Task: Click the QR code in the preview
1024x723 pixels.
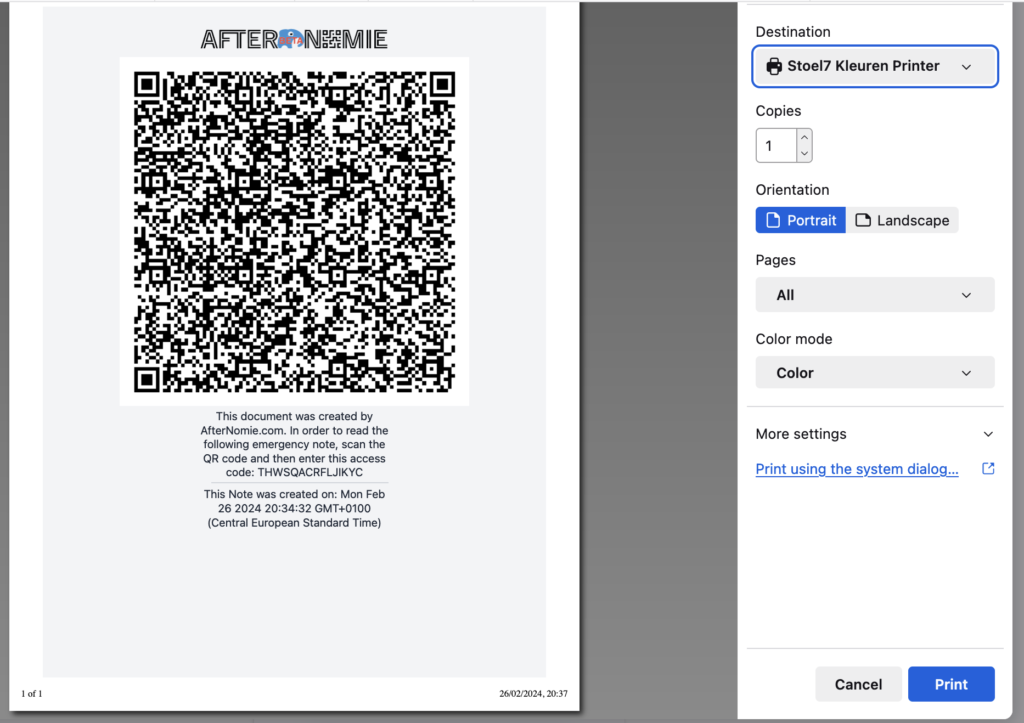Action: [294, 231]
